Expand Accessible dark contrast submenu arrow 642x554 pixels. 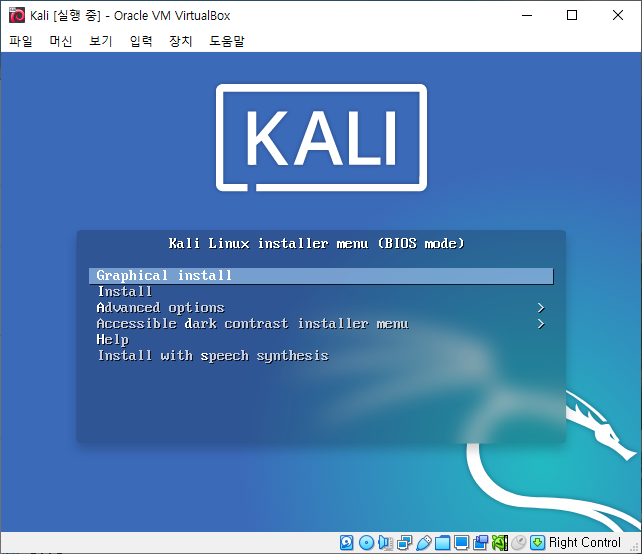[541, 324]
